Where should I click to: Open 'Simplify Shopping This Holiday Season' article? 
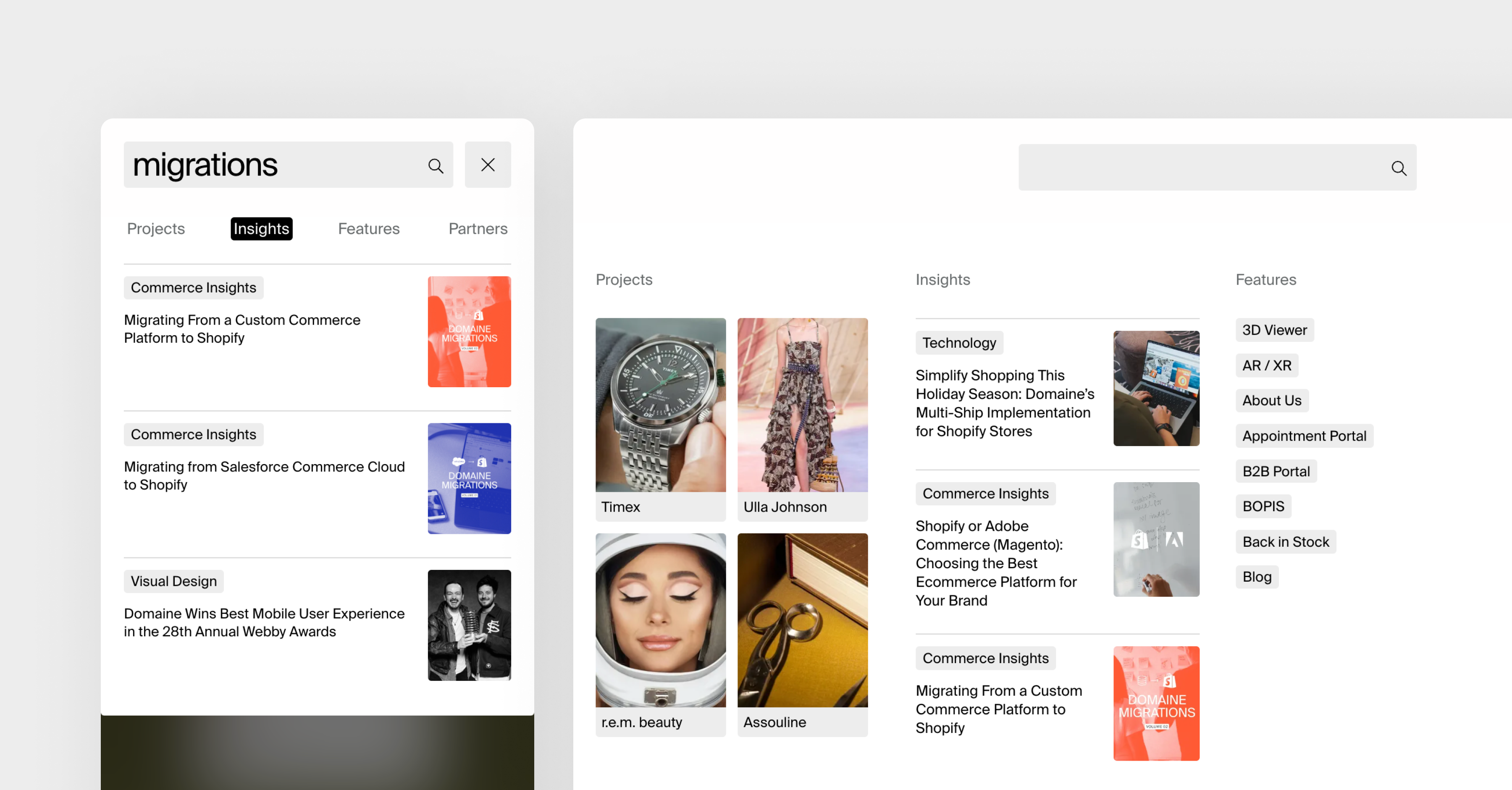pyautogui.click(x=1005, y=403)
